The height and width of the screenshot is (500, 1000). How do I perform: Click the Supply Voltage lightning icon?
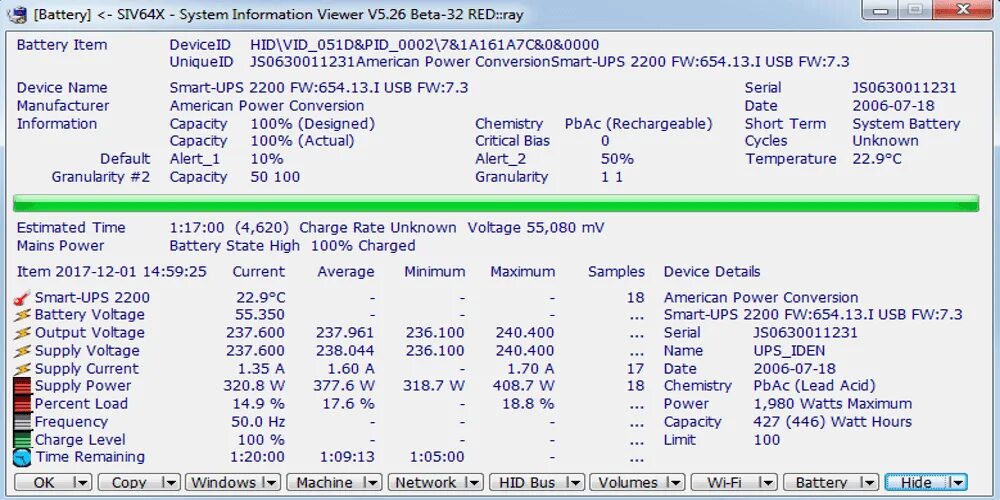click(22, 351)
